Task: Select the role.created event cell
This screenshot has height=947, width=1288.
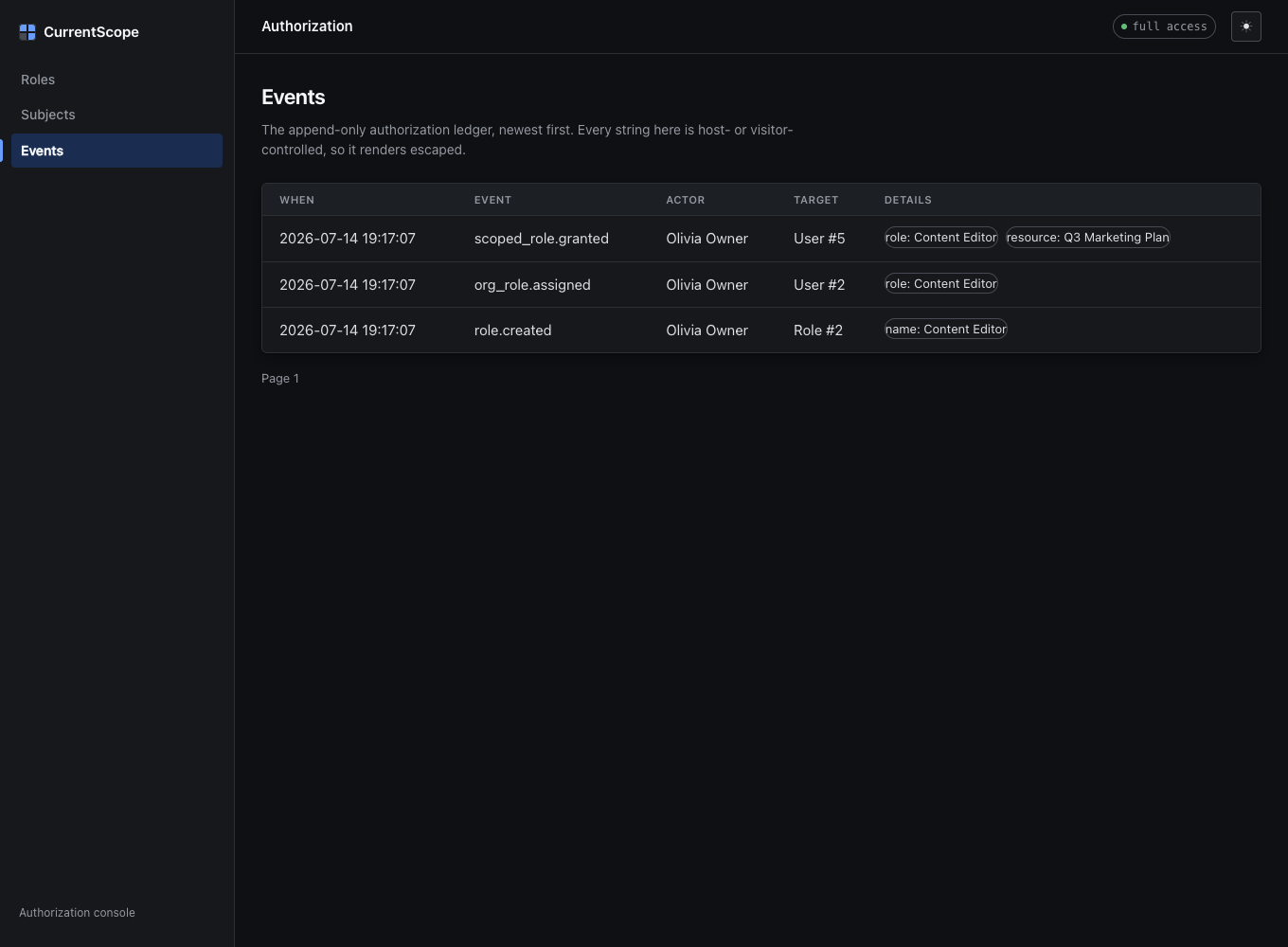Action: (512, 331)
